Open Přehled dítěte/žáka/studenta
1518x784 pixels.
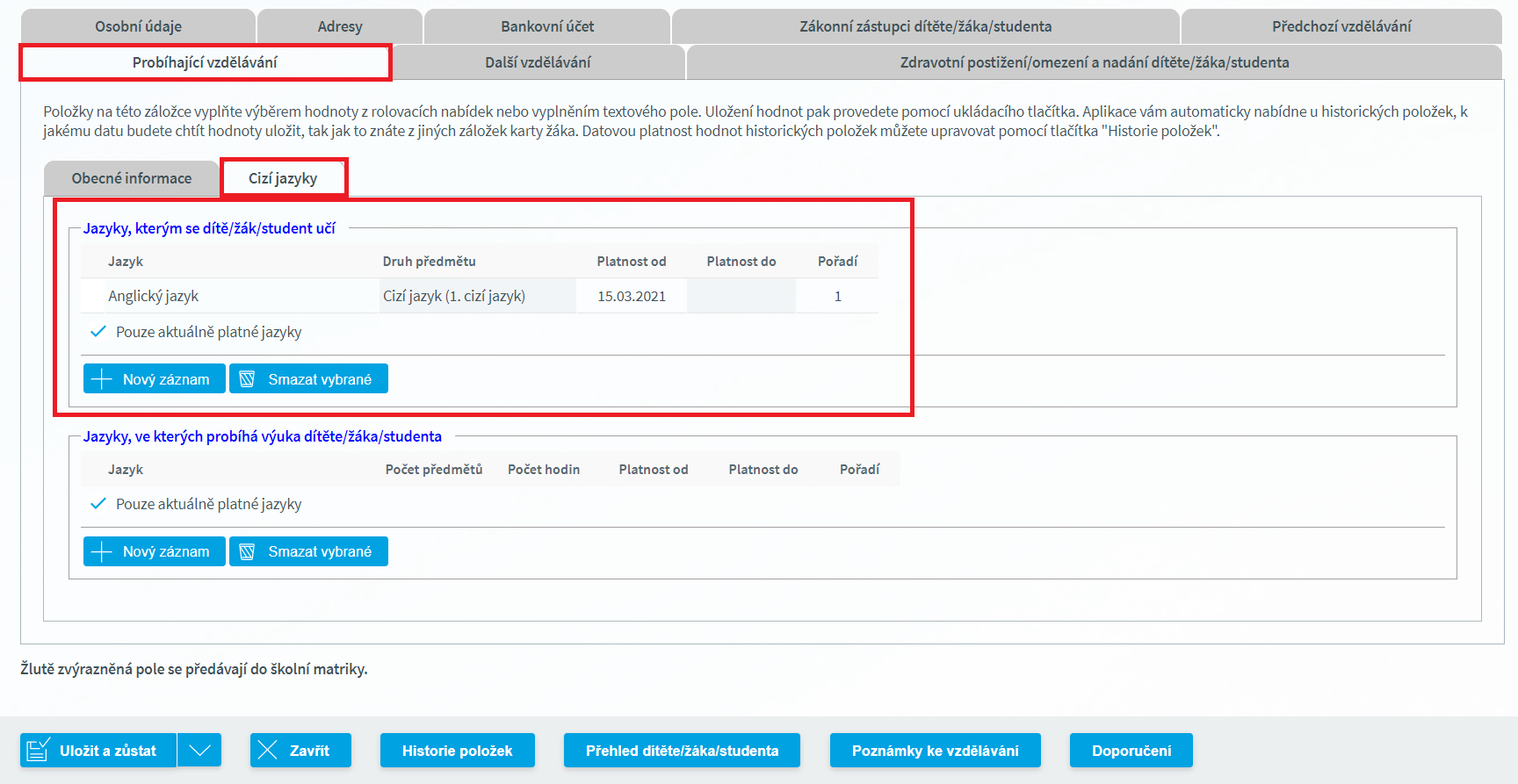682,751
